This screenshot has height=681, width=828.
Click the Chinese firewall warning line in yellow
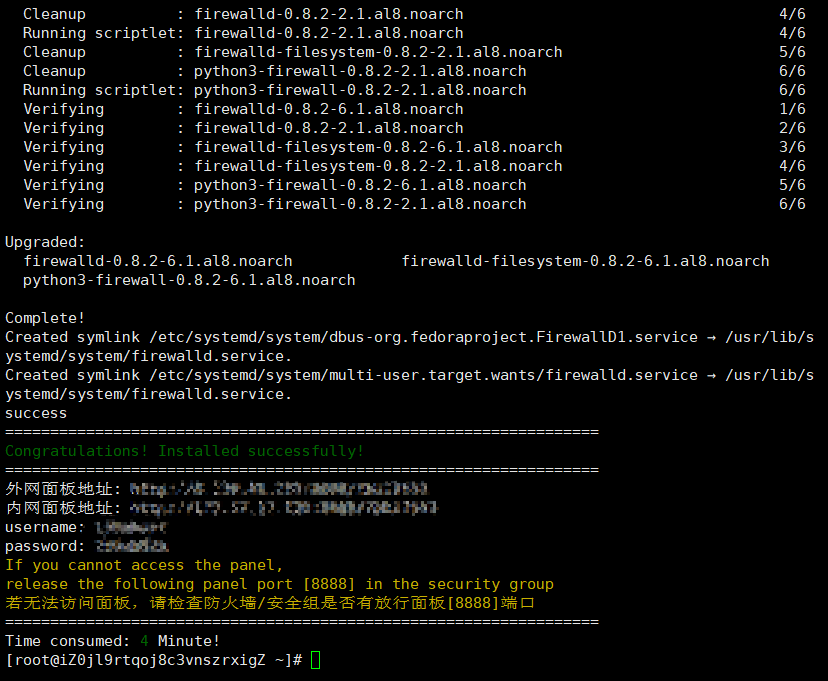coord(270,603)
